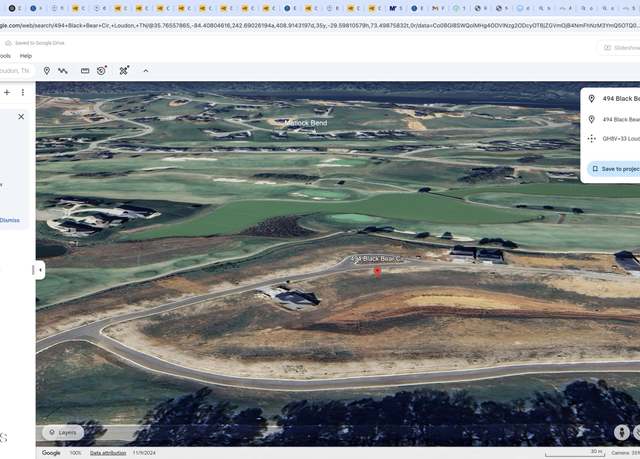Collapse the side panel with arrow handle
This screenshot has height=459, width=640.
pyautogui.click(x=40, y=270)
